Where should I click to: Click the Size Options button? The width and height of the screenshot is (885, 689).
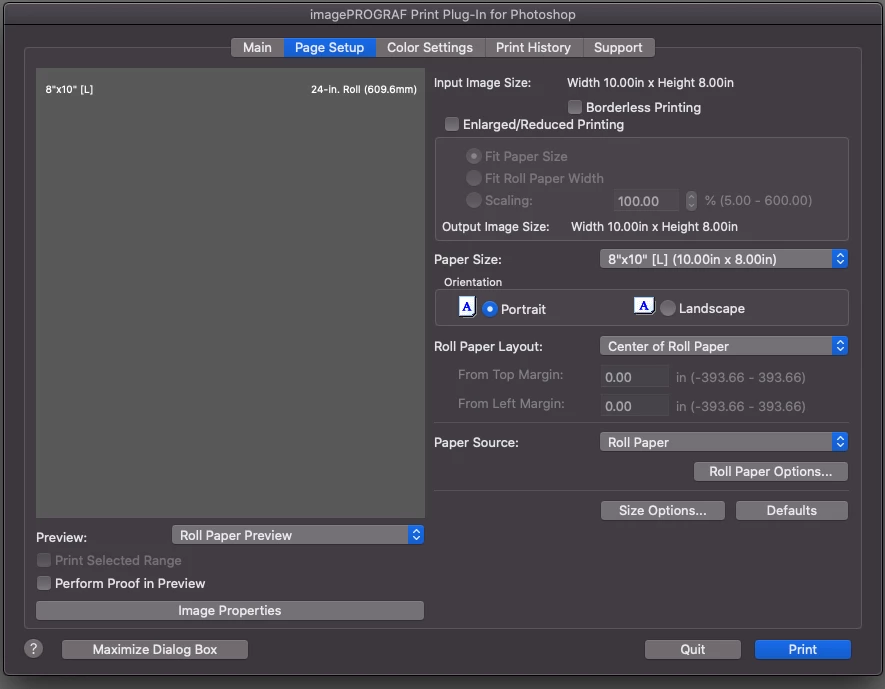pos(662,510)
